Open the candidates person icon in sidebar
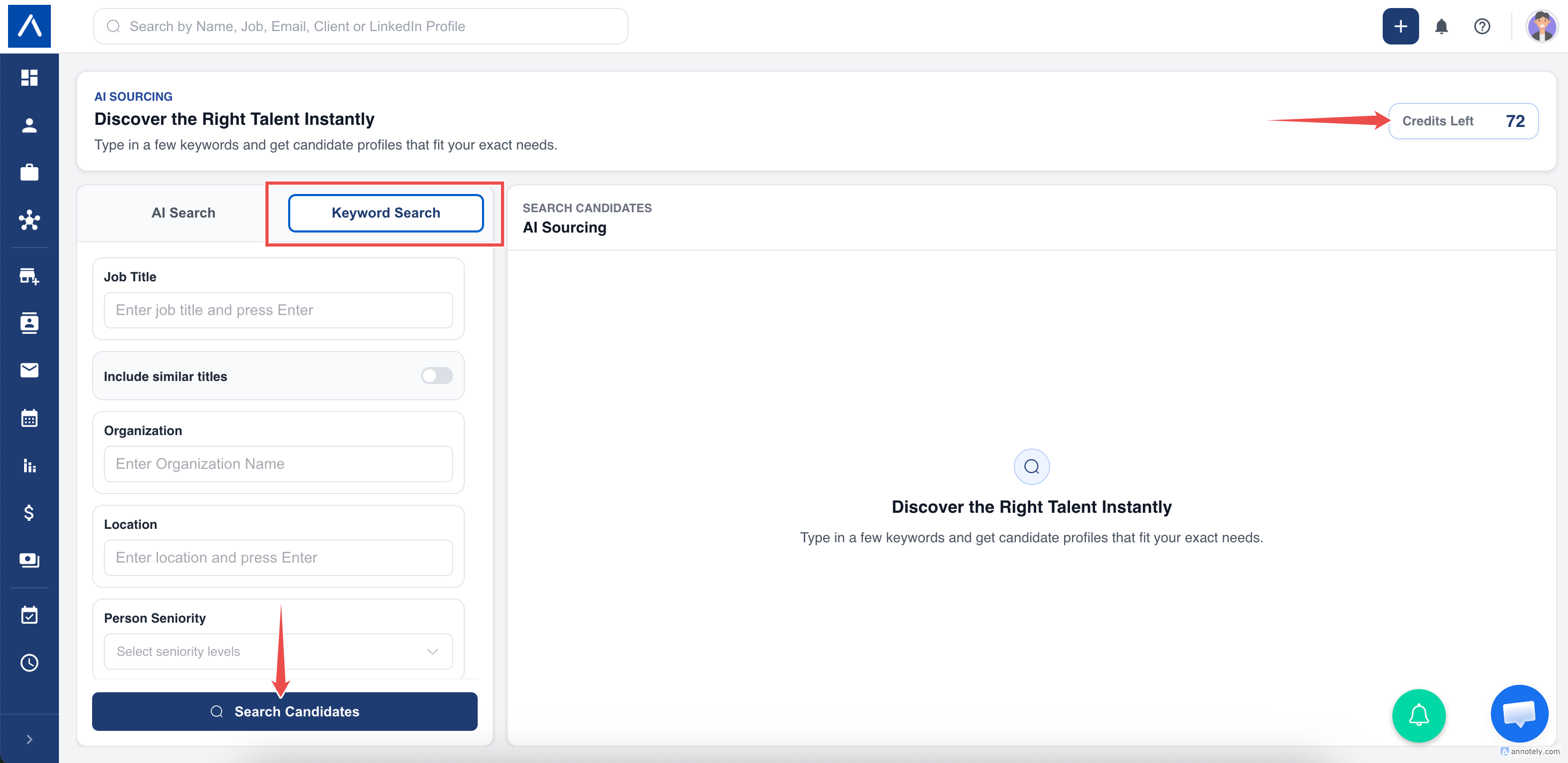The image size is (1568, 763). point(29,125)
